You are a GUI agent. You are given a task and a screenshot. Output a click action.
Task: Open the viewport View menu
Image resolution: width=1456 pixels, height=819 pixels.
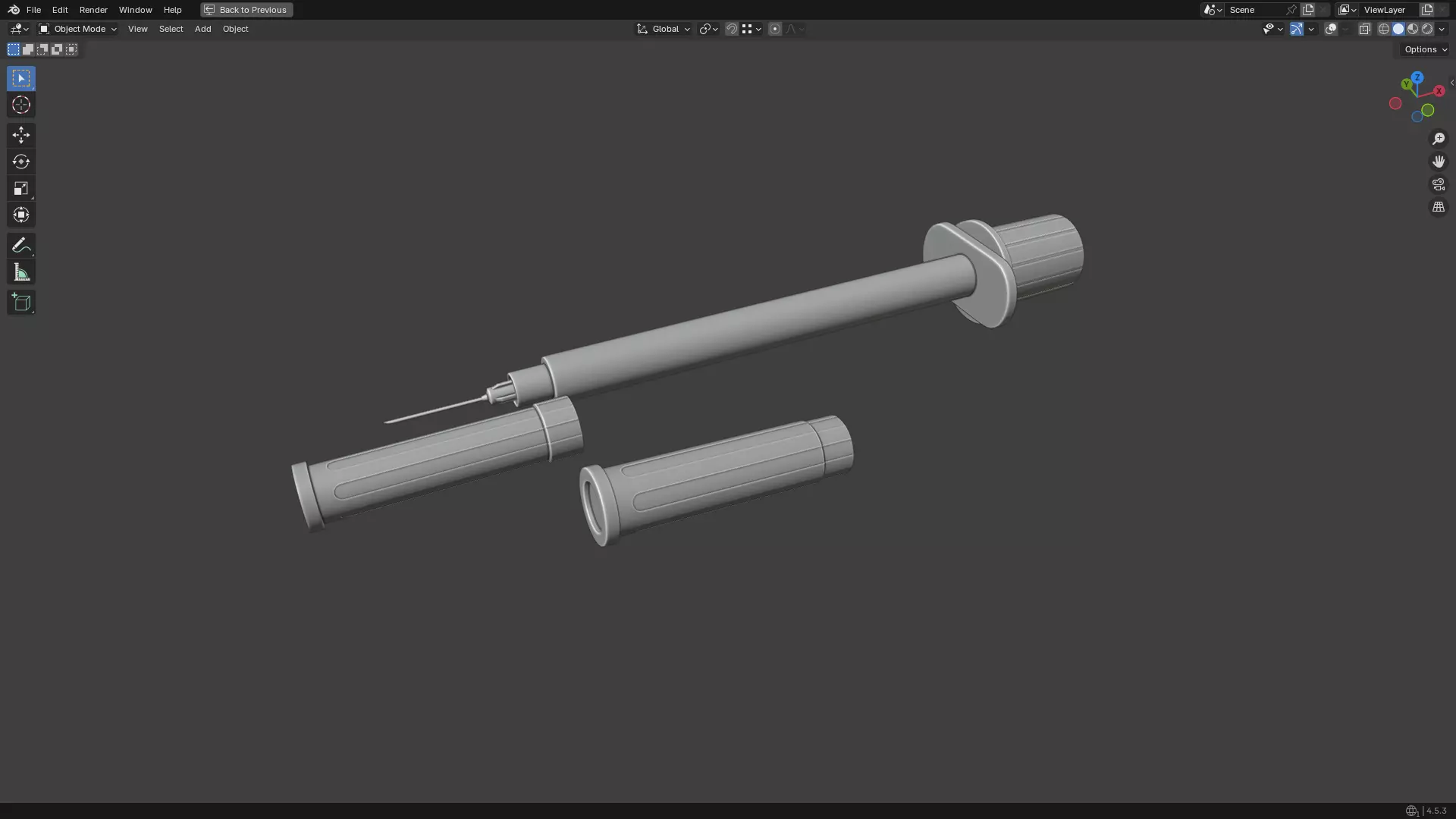coord(137,29)
